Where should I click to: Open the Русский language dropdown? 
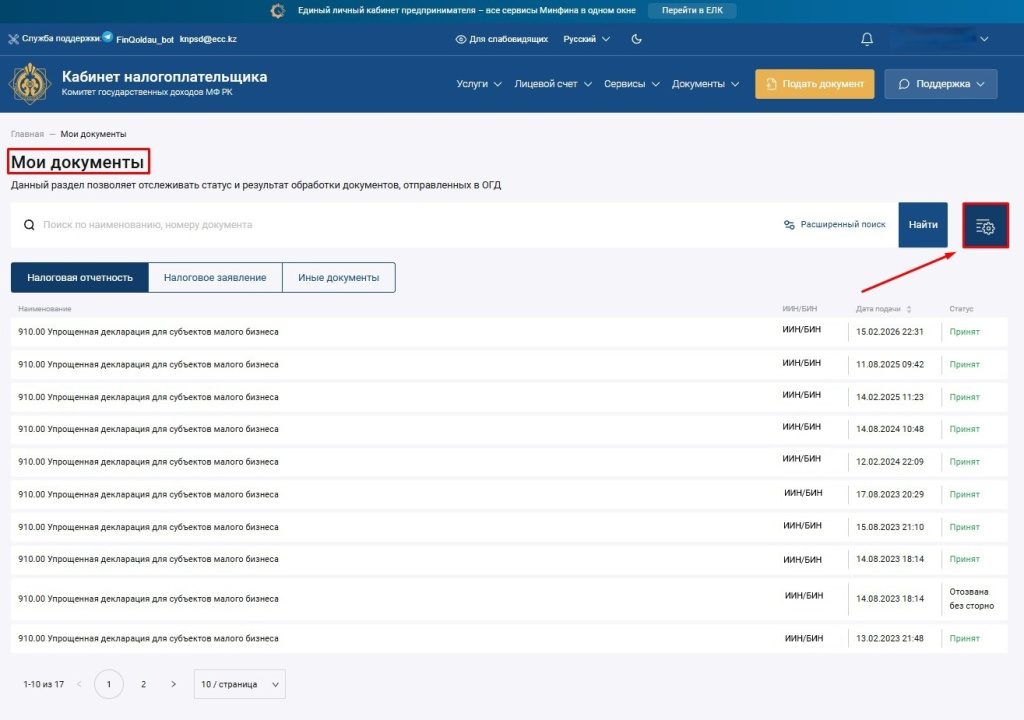tap(585, 38)
